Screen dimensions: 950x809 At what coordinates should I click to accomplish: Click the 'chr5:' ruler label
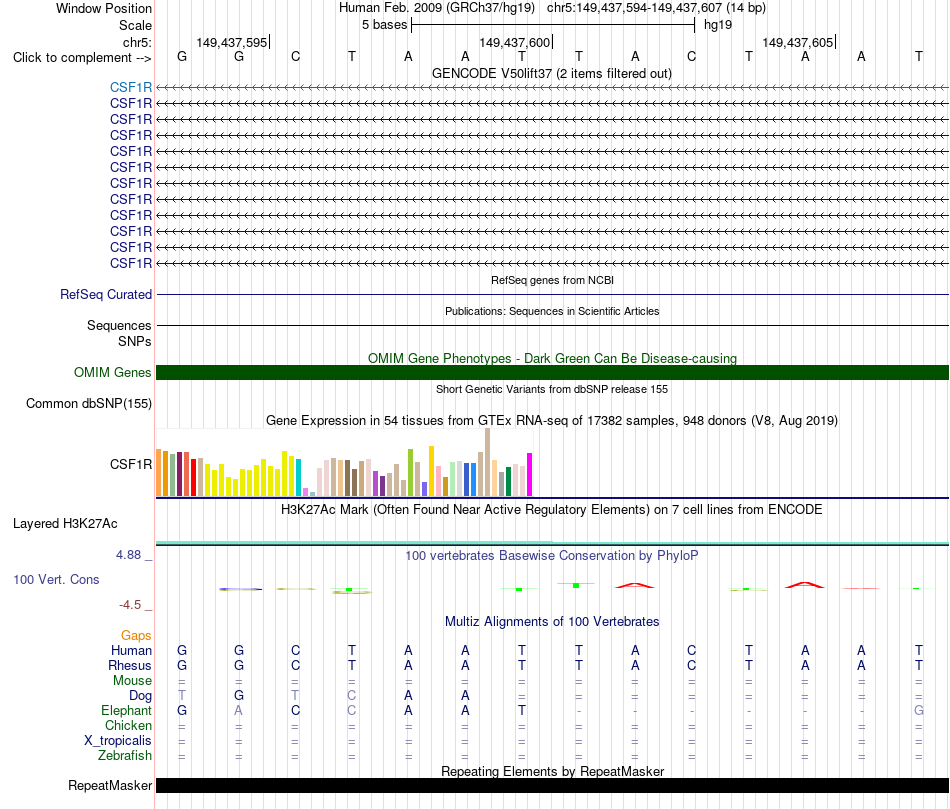click(x=137, y=42)
